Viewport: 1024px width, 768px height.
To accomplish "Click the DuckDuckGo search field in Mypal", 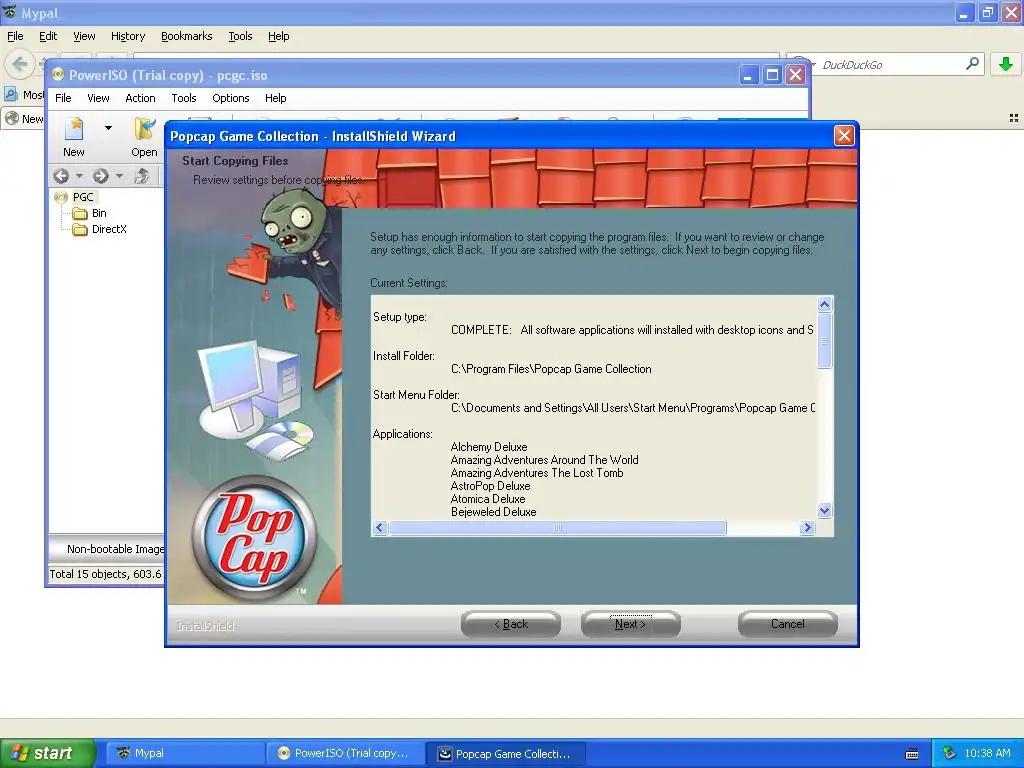I will click(888, 65).
